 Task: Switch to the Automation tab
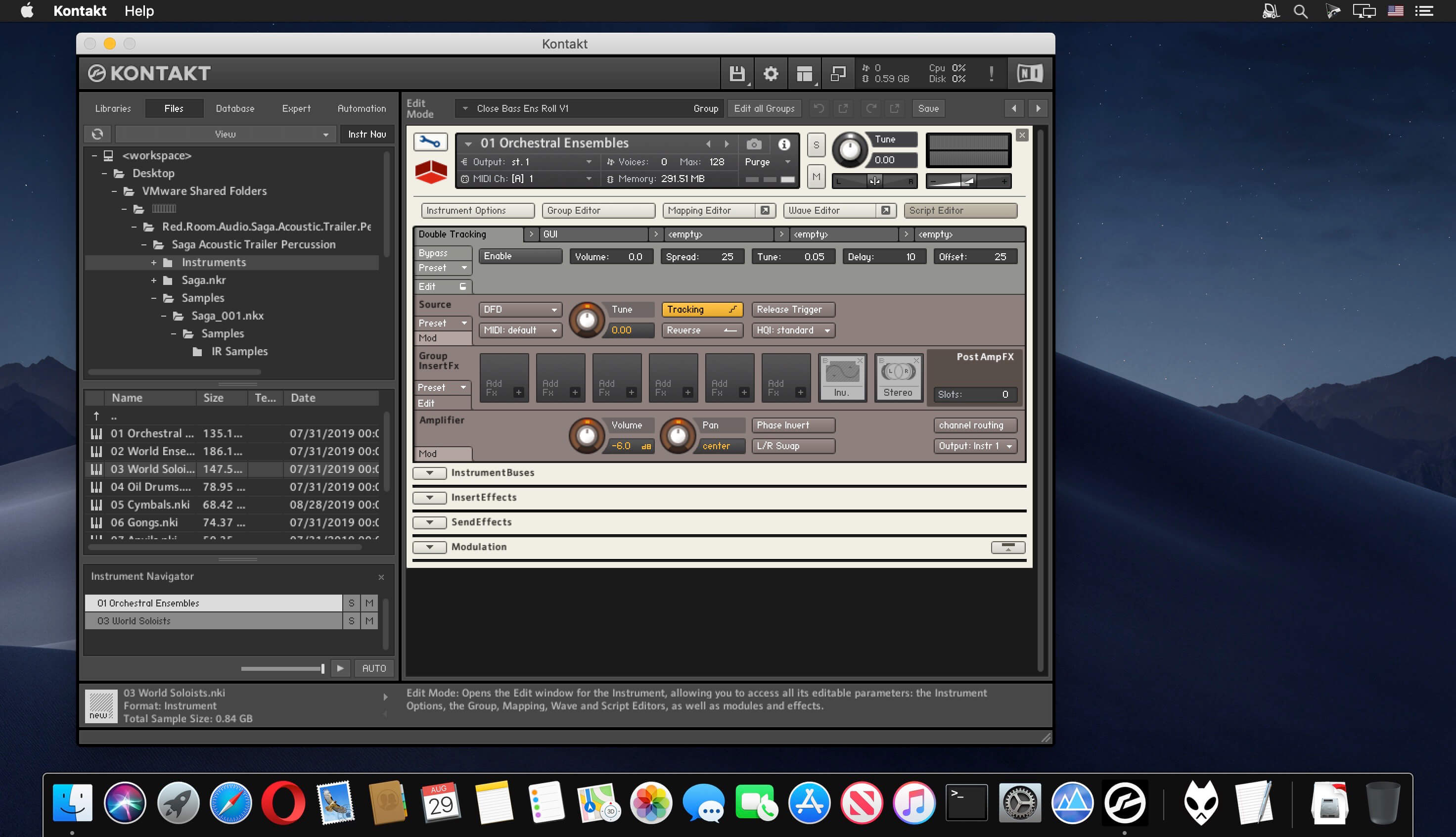[362, 108]
